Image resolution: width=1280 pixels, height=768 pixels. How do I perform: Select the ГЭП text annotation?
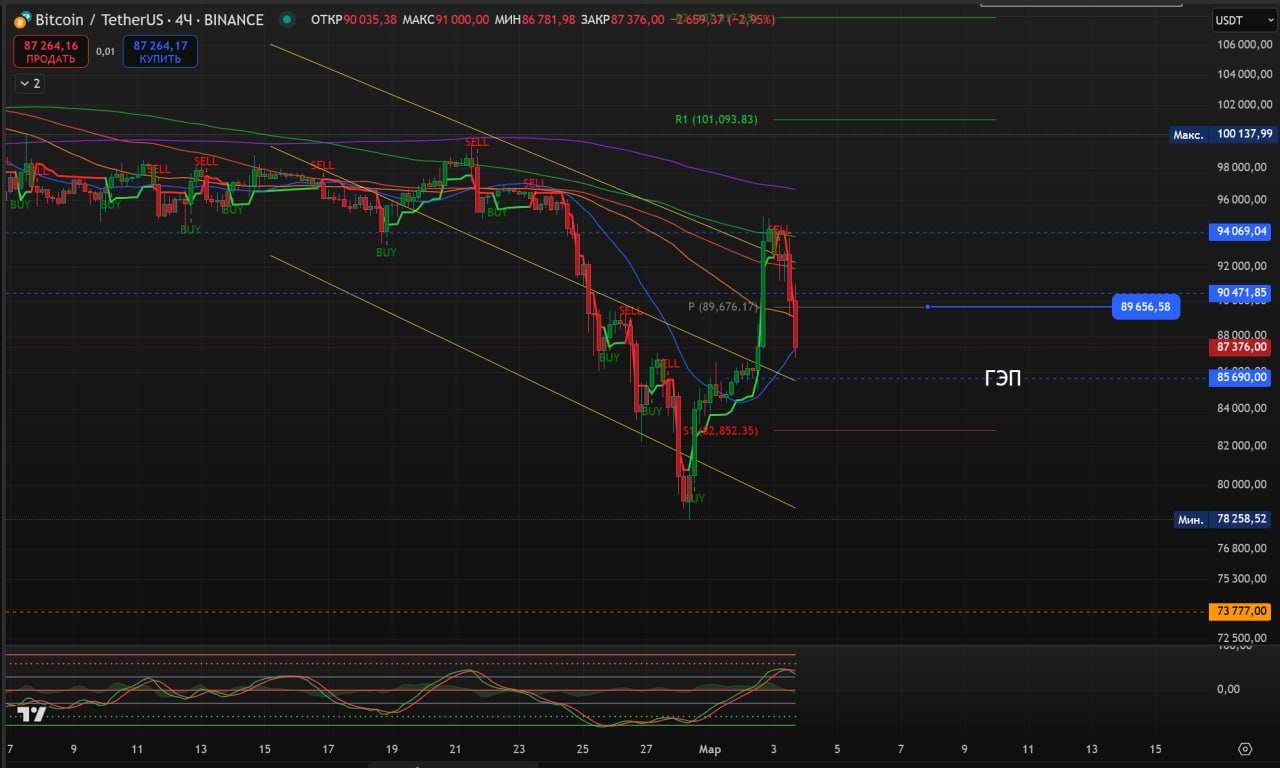click(x=1003, y=378)
